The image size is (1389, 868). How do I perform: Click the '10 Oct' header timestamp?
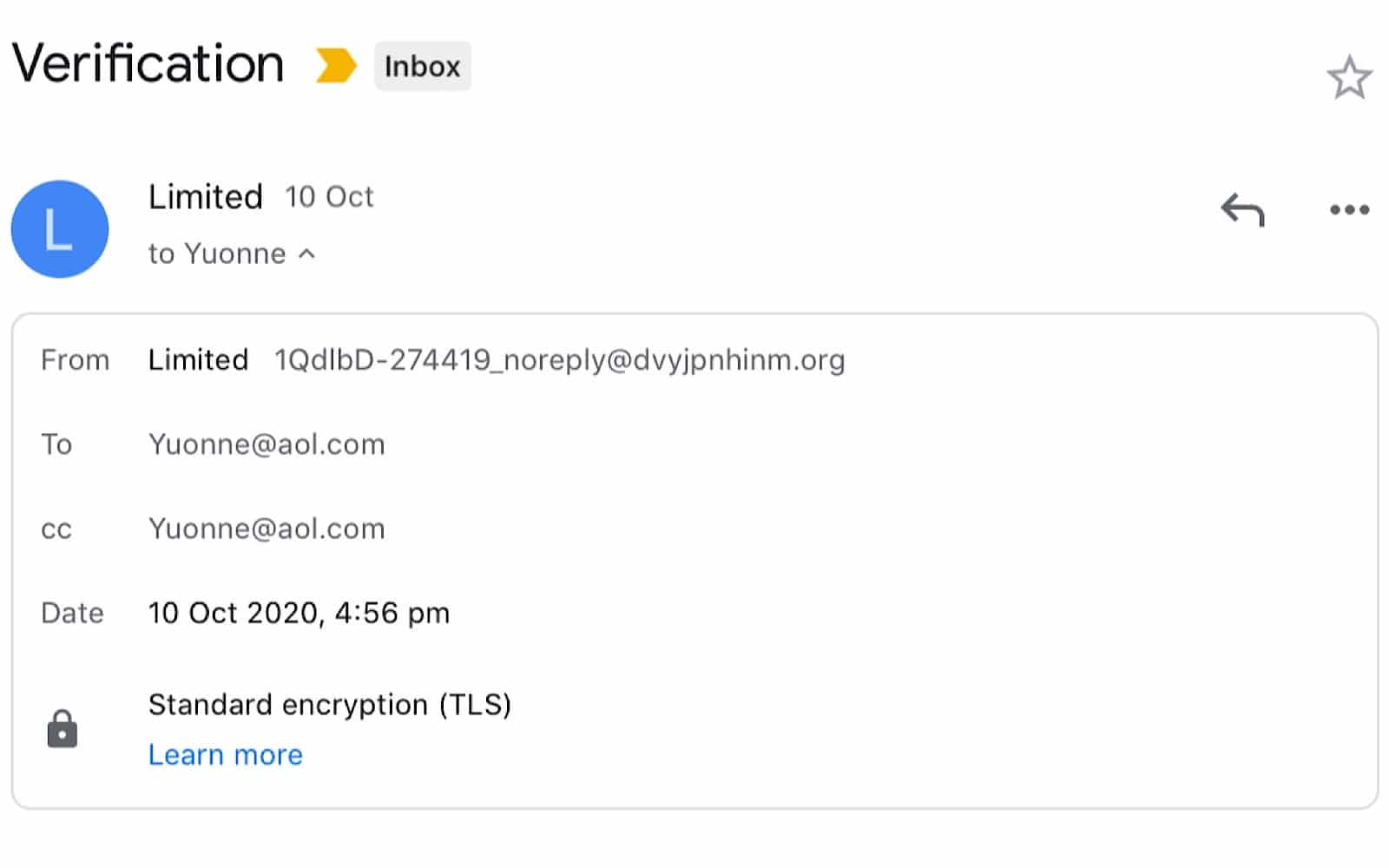(x=329, y=197)
